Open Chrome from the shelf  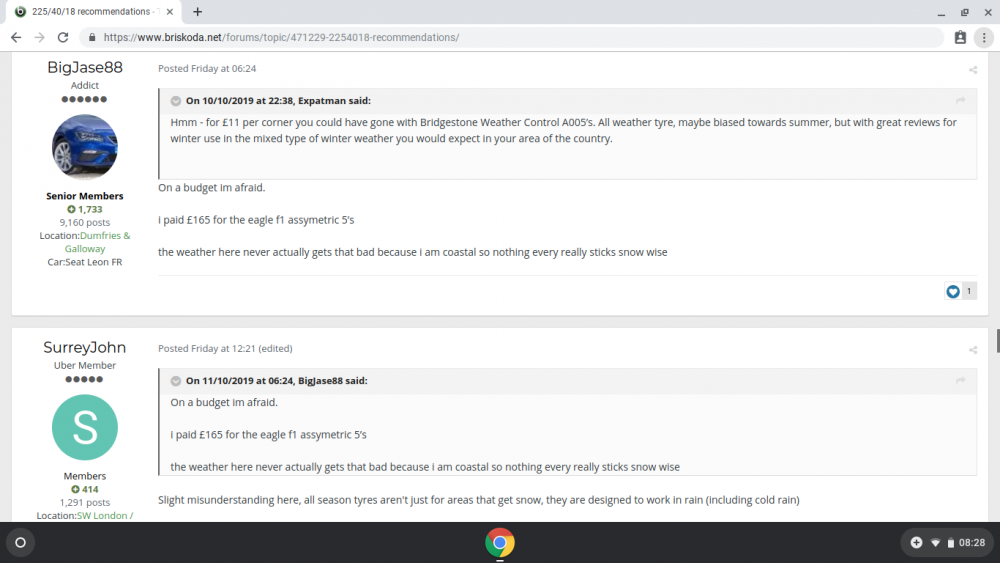point(500,543)
